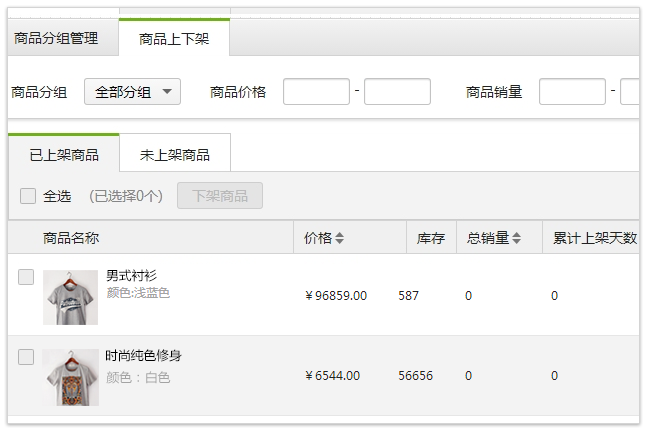The height and width of the screenshot is (430, 650).
Task: Click the maximum product price field
Action: [397, 92]
